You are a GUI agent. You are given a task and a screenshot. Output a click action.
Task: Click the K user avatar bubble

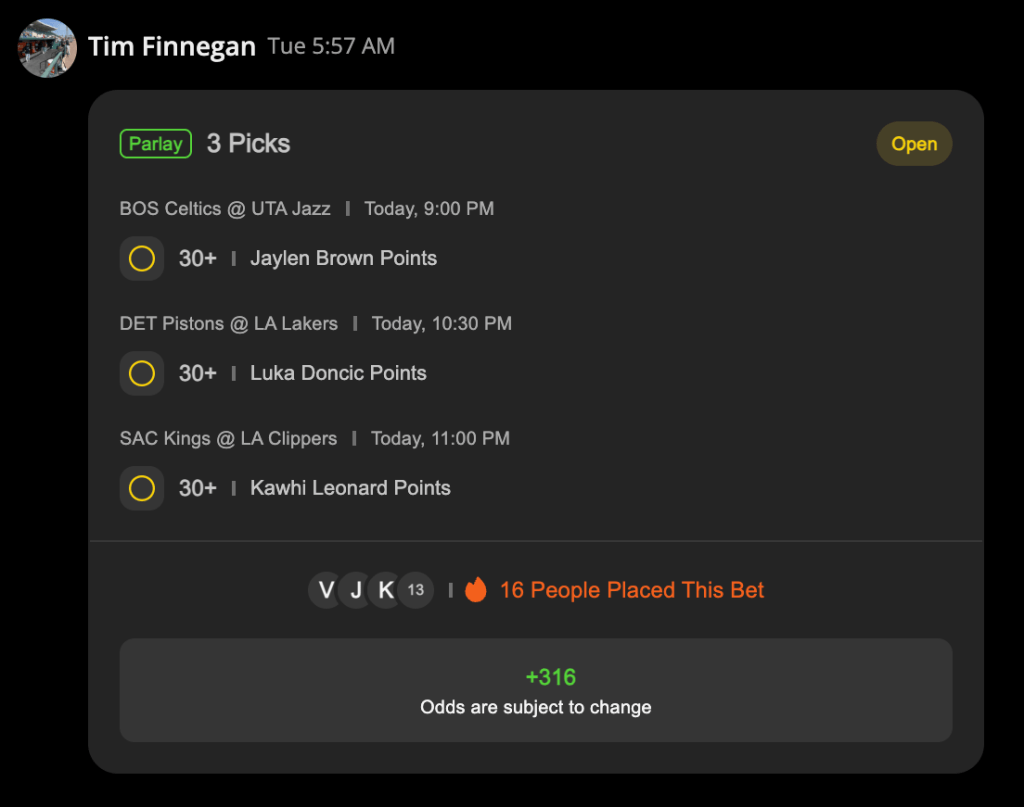pyautogui.click(x=386, y=590)
